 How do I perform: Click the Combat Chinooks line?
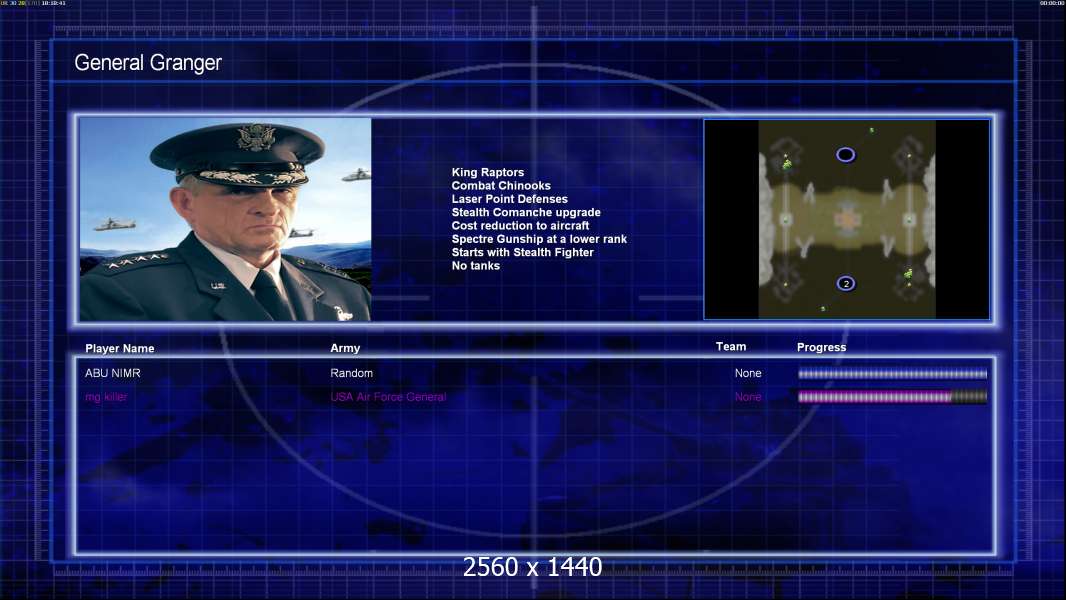pyautogui.click(x=501, y=186)
